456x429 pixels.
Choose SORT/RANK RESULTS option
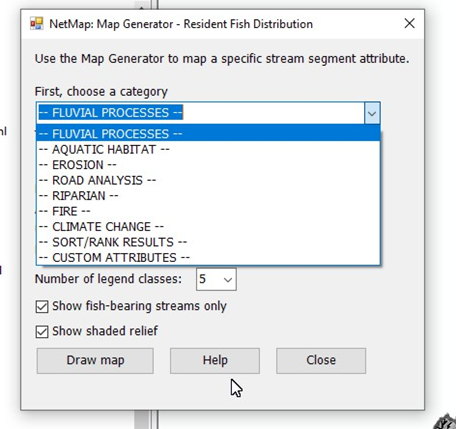(208, 242)
